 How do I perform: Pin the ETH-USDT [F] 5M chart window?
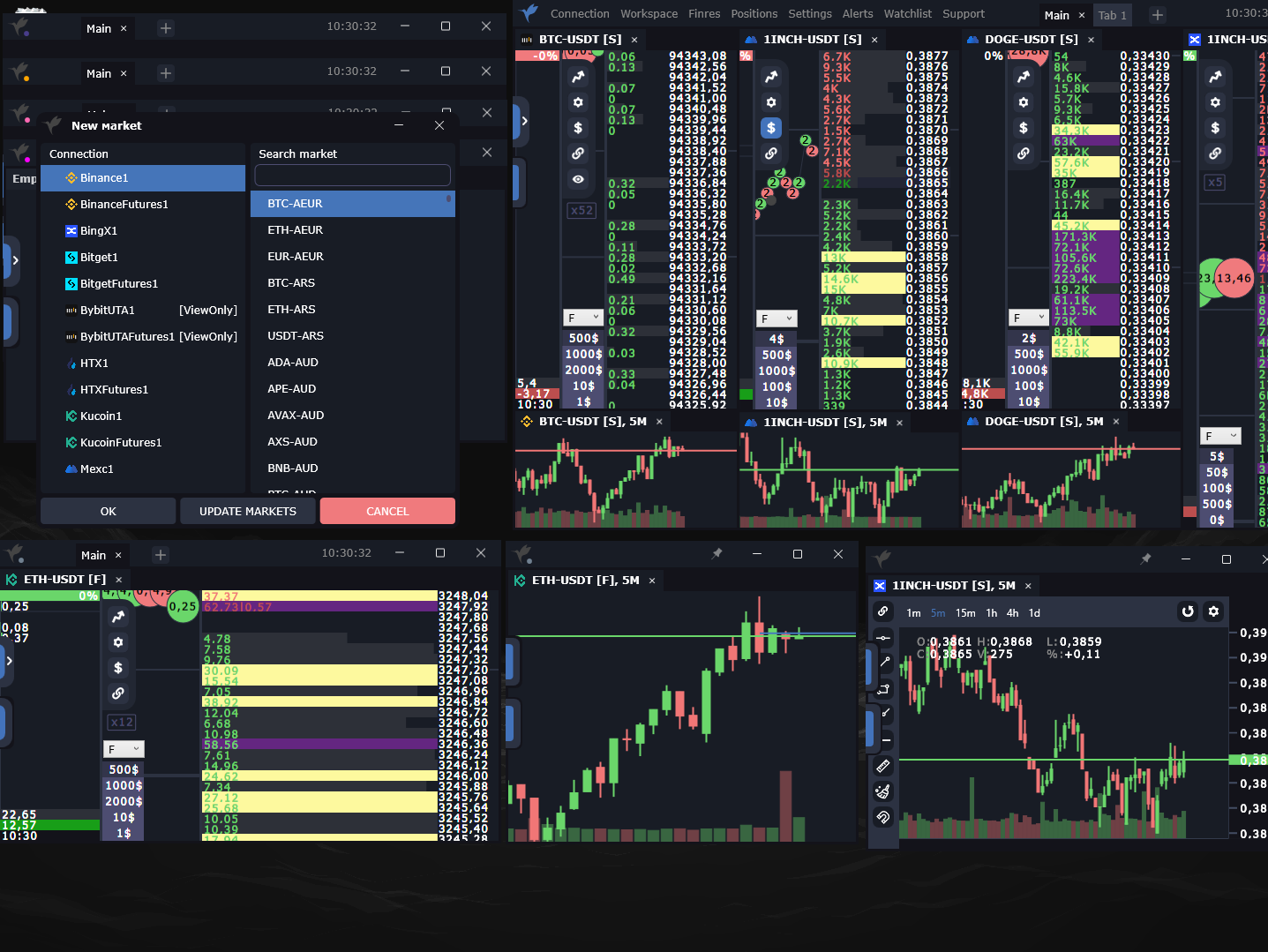(717, 553)
